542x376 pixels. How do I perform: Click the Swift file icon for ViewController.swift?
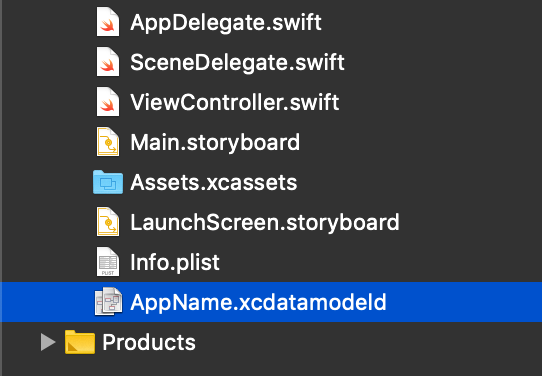coord(108,102)
